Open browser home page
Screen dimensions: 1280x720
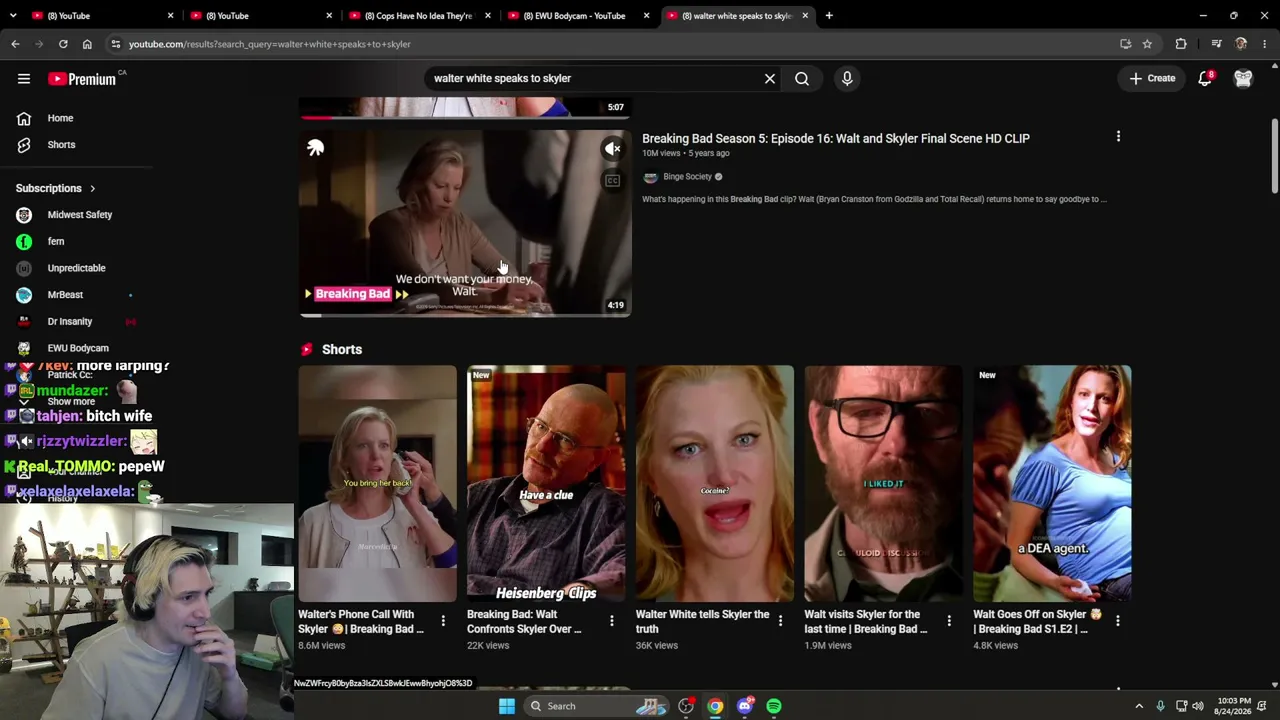pos(87,44)
